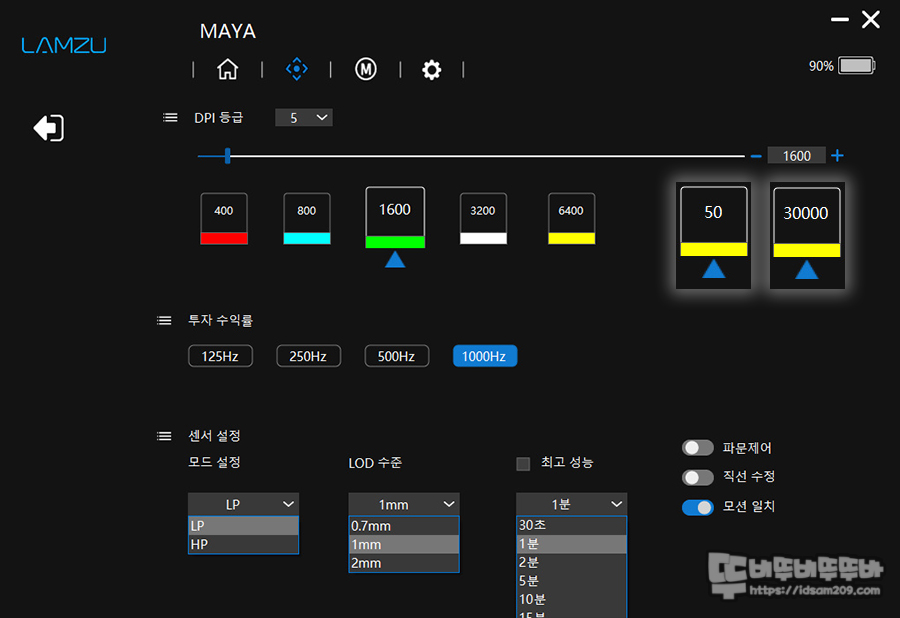The height and width of the screenshot is (618, 900).
Task: Select the 400 DPI stage
Action: pyautogui.click(x=224, y=218)
